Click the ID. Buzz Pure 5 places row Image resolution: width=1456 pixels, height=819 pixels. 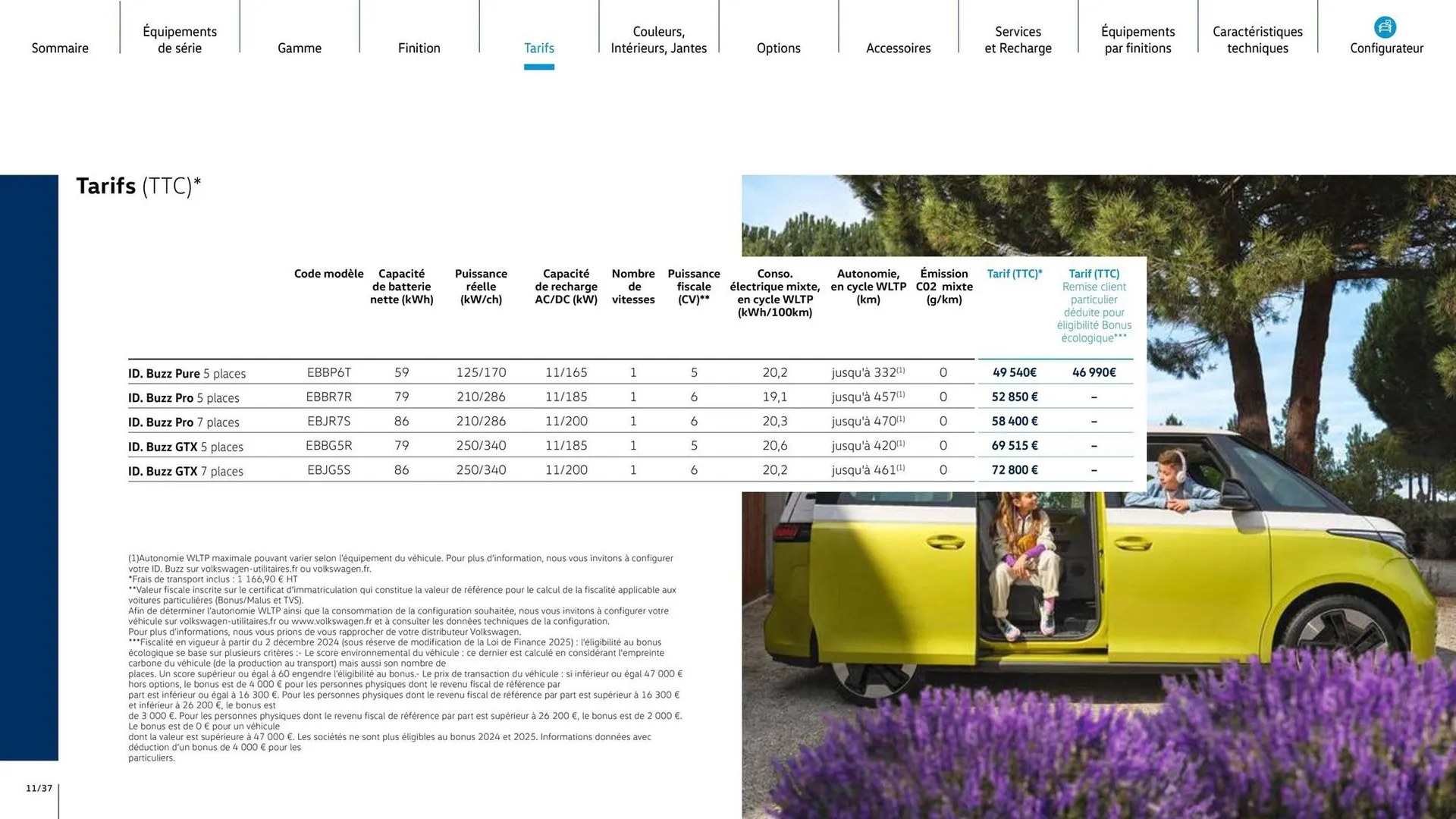[186, 373]
